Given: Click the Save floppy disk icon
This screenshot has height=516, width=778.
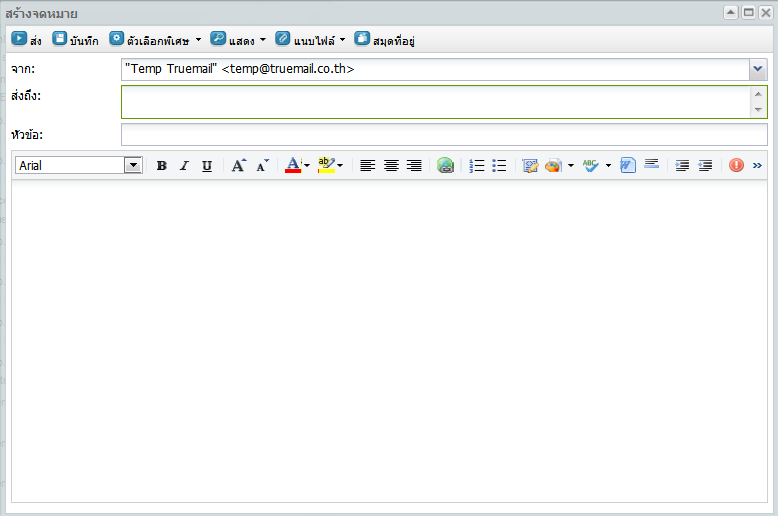Looking at the screenshot, I should click(x=60, y=39).
